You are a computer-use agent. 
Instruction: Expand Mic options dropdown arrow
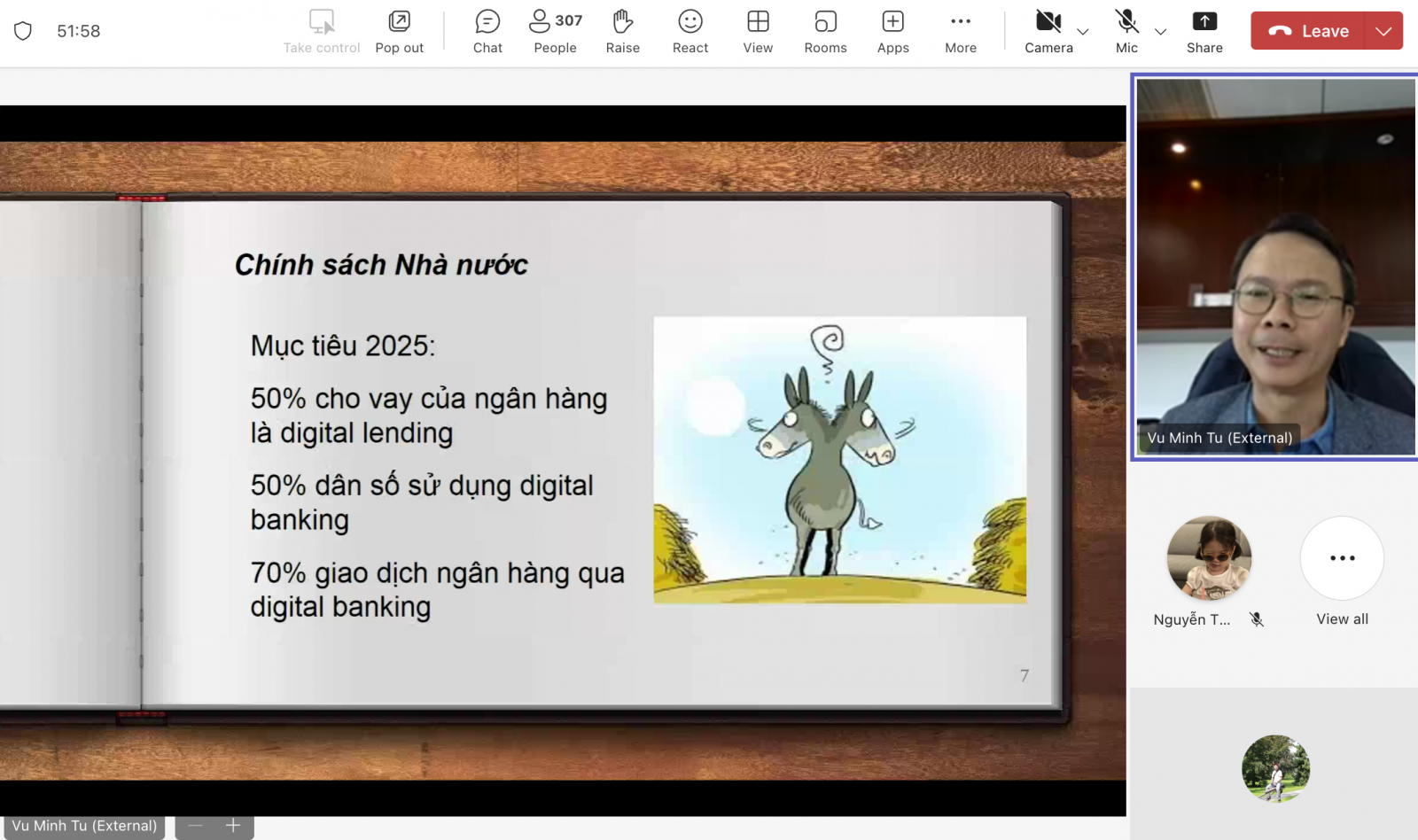pyautogui.click(x=1160, y=32)
